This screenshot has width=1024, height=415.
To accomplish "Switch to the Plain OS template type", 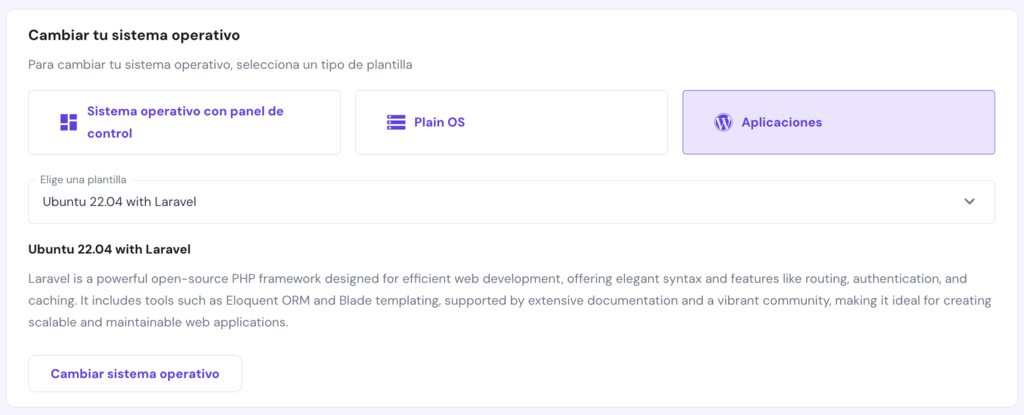I will [511, 122].
